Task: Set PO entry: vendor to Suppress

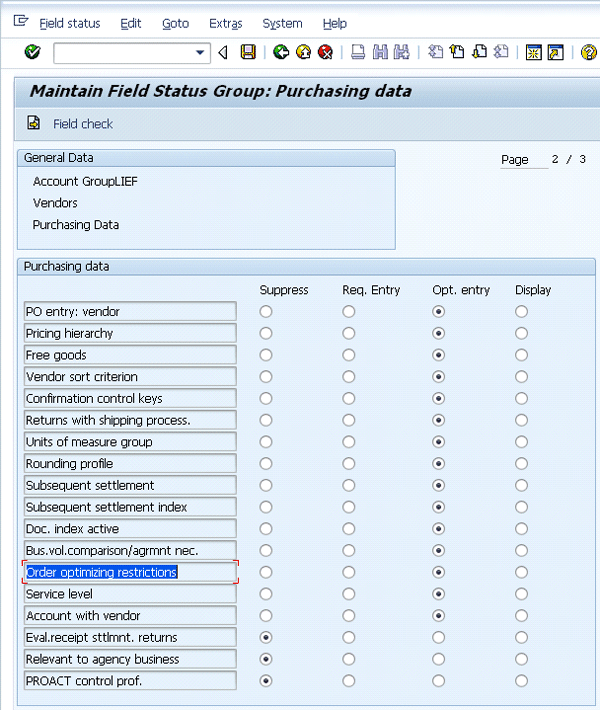Action: 266,312
